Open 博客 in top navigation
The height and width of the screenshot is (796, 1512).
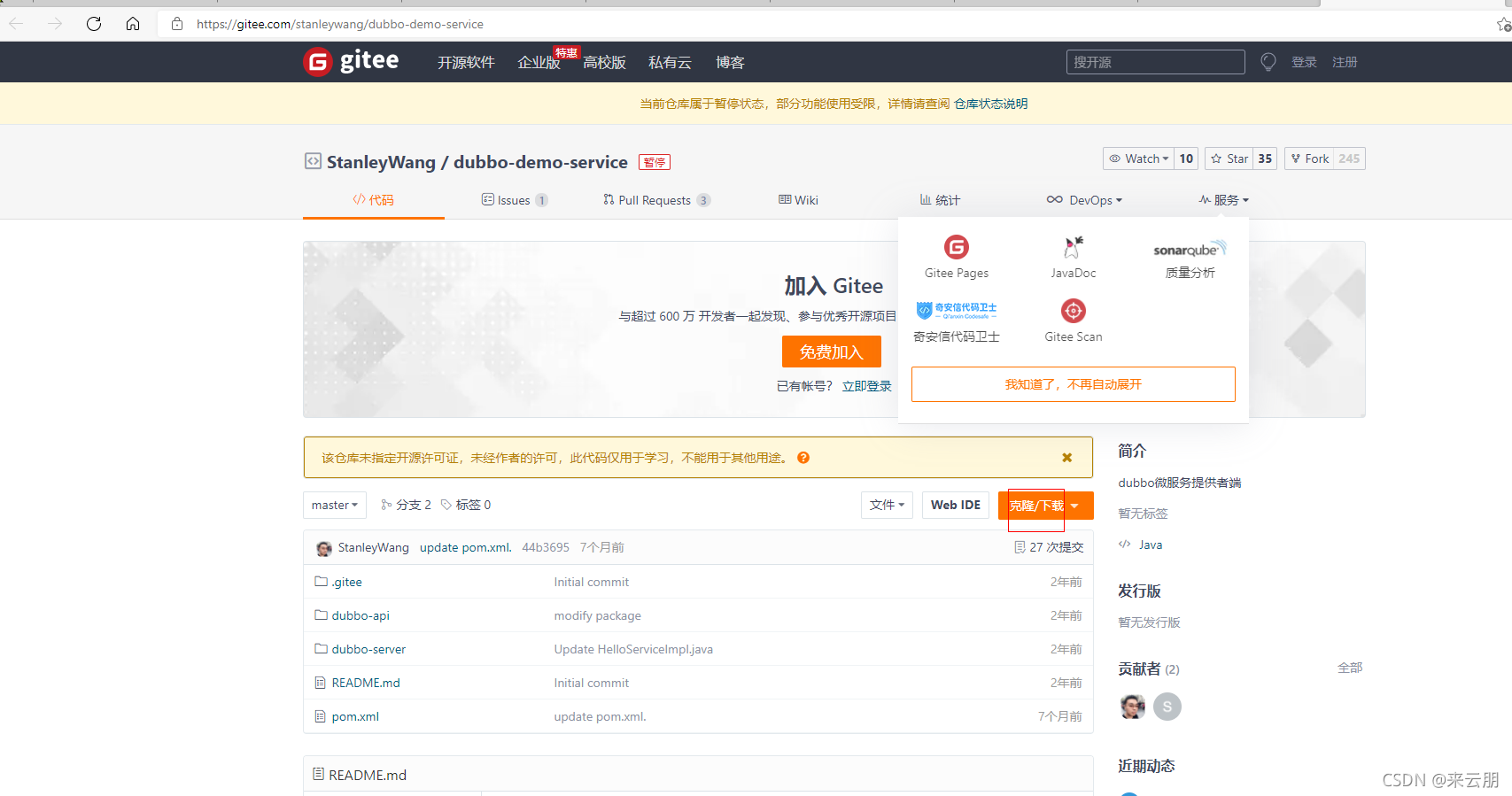[730, 62]
